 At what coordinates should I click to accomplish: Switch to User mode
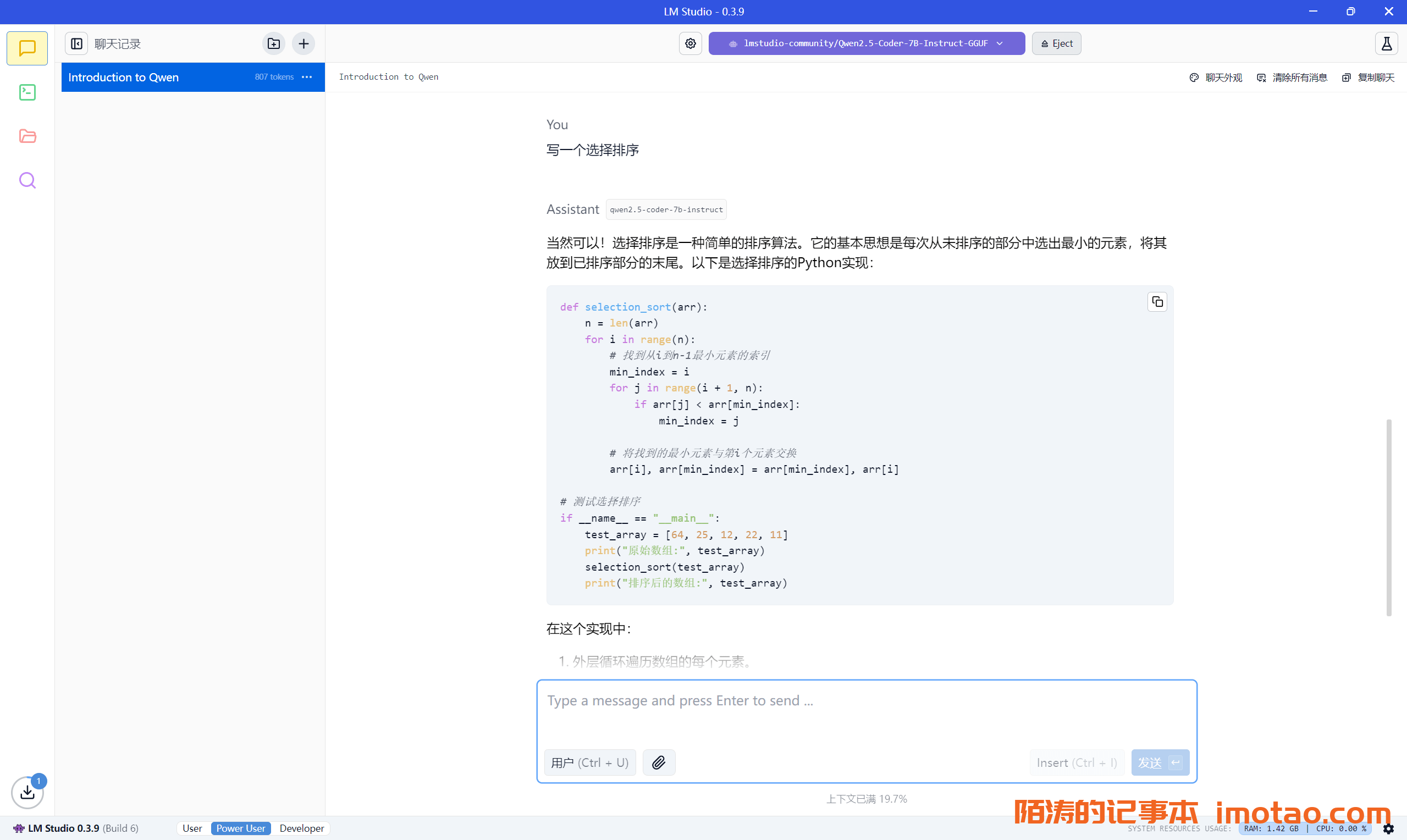[192, 828]
